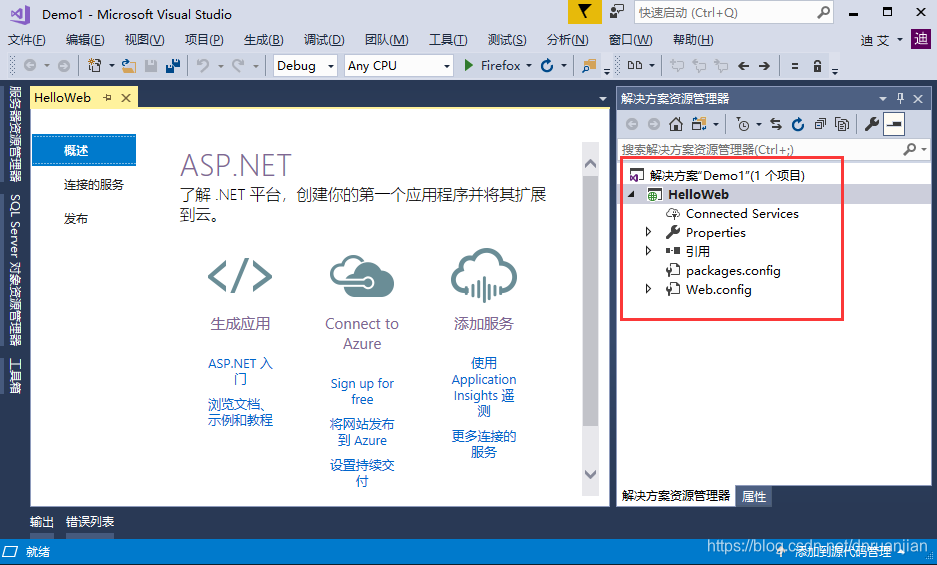Click the Collapse All icon in Solution Explorer
This screenshot has height=565, width=937.
coord(820,124)
